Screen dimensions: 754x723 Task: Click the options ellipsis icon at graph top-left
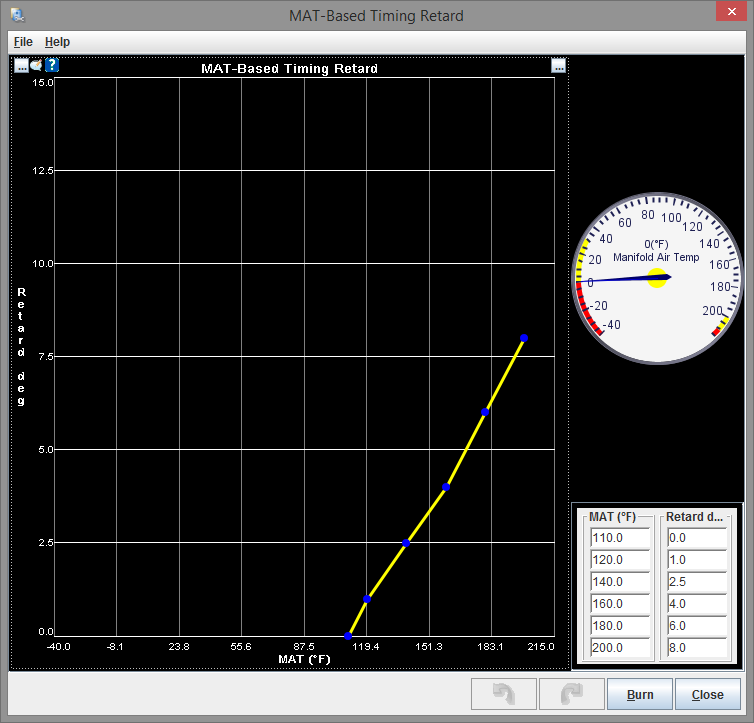click(x=21, y=66)
